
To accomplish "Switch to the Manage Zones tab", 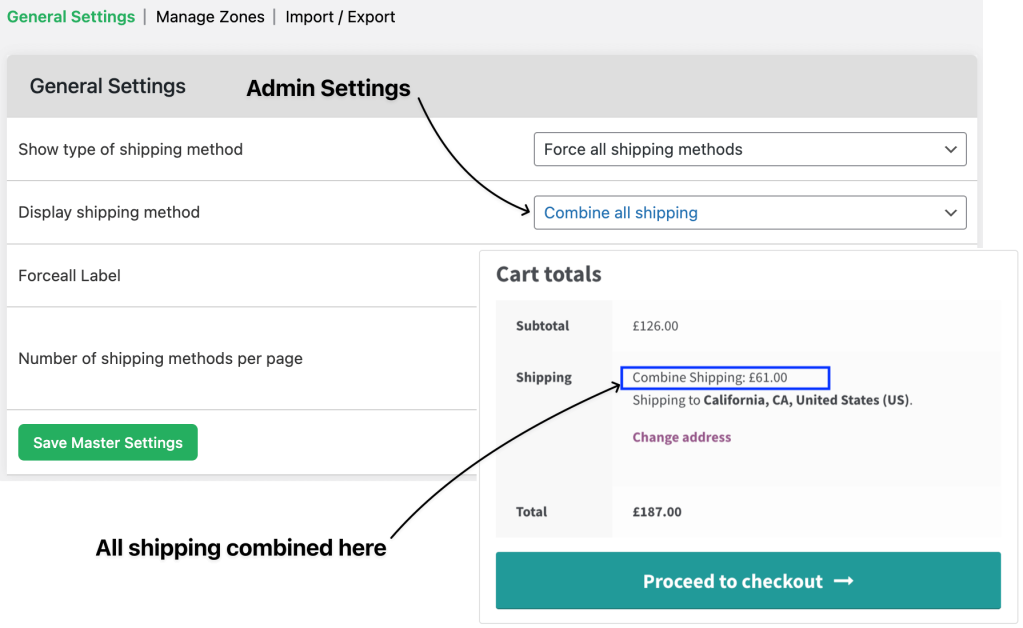I will [210, 17].
